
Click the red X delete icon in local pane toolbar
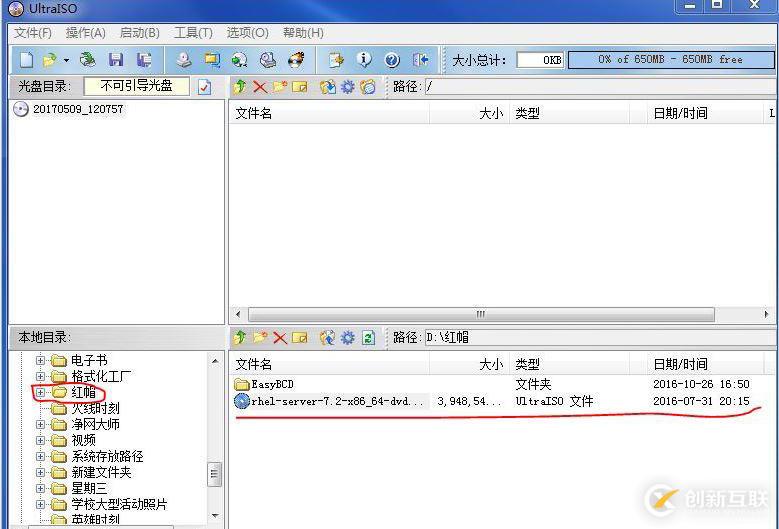(x=280, y=338)
